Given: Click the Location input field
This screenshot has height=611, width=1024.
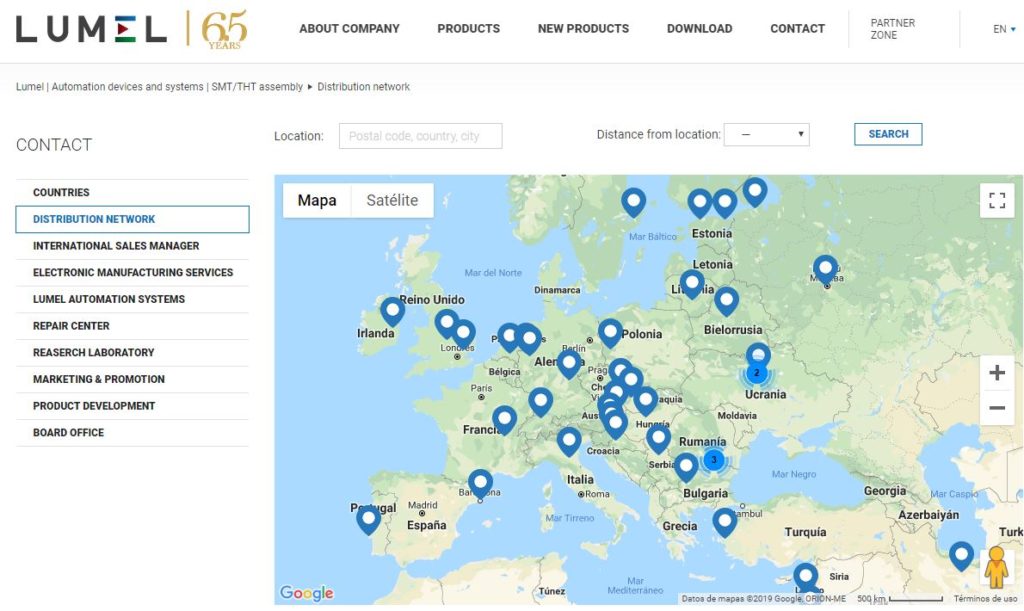Looking at the screenshot, I should pos(420,136).
